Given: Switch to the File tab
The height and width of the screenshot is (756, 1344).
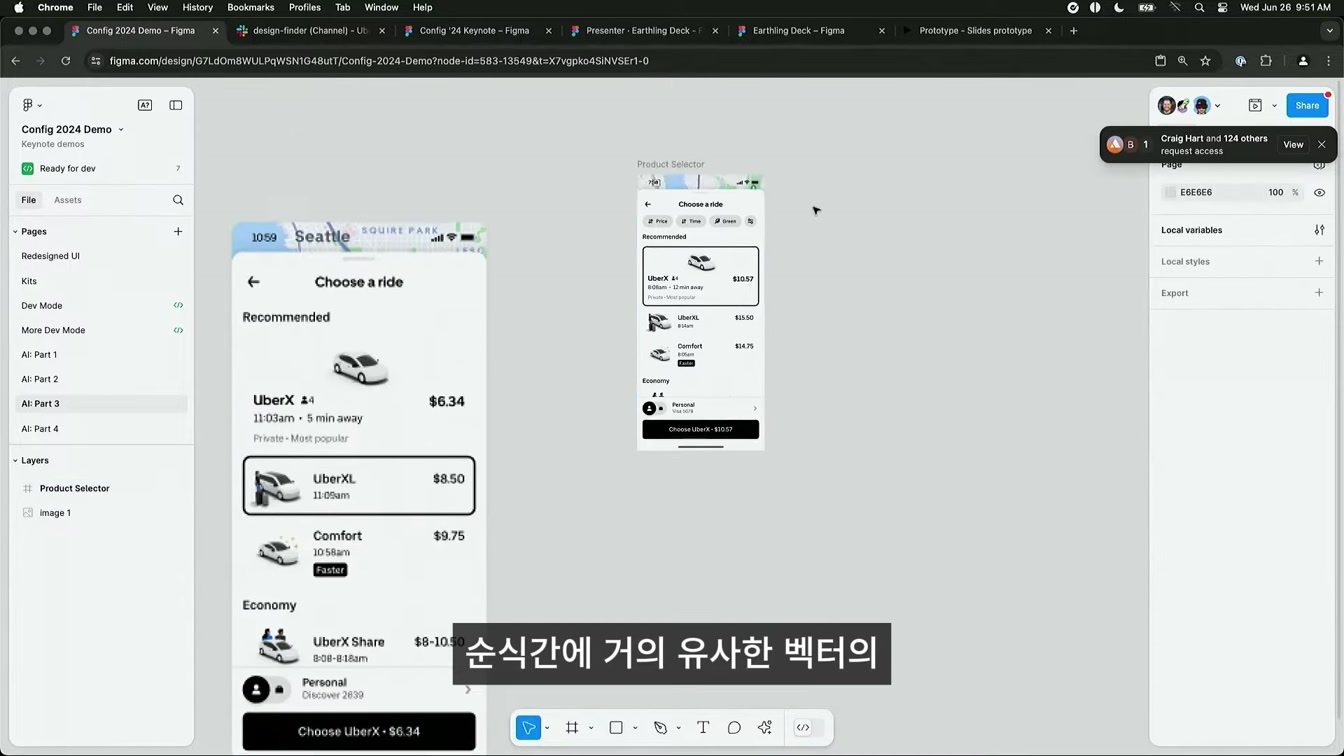Looking at the screenshot, I should pos(29,200).
